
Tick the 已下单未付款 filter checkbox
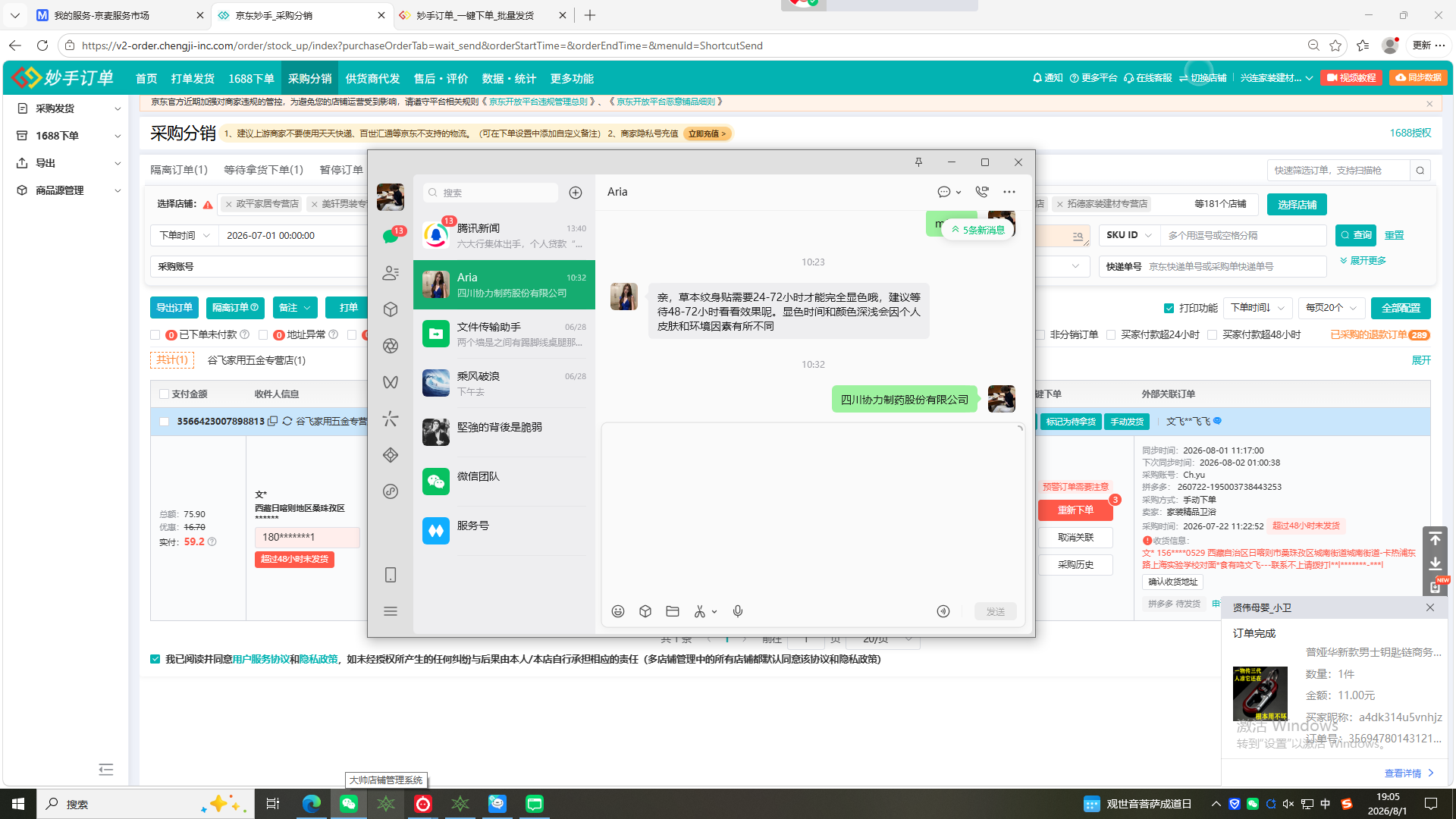[155, 334]
